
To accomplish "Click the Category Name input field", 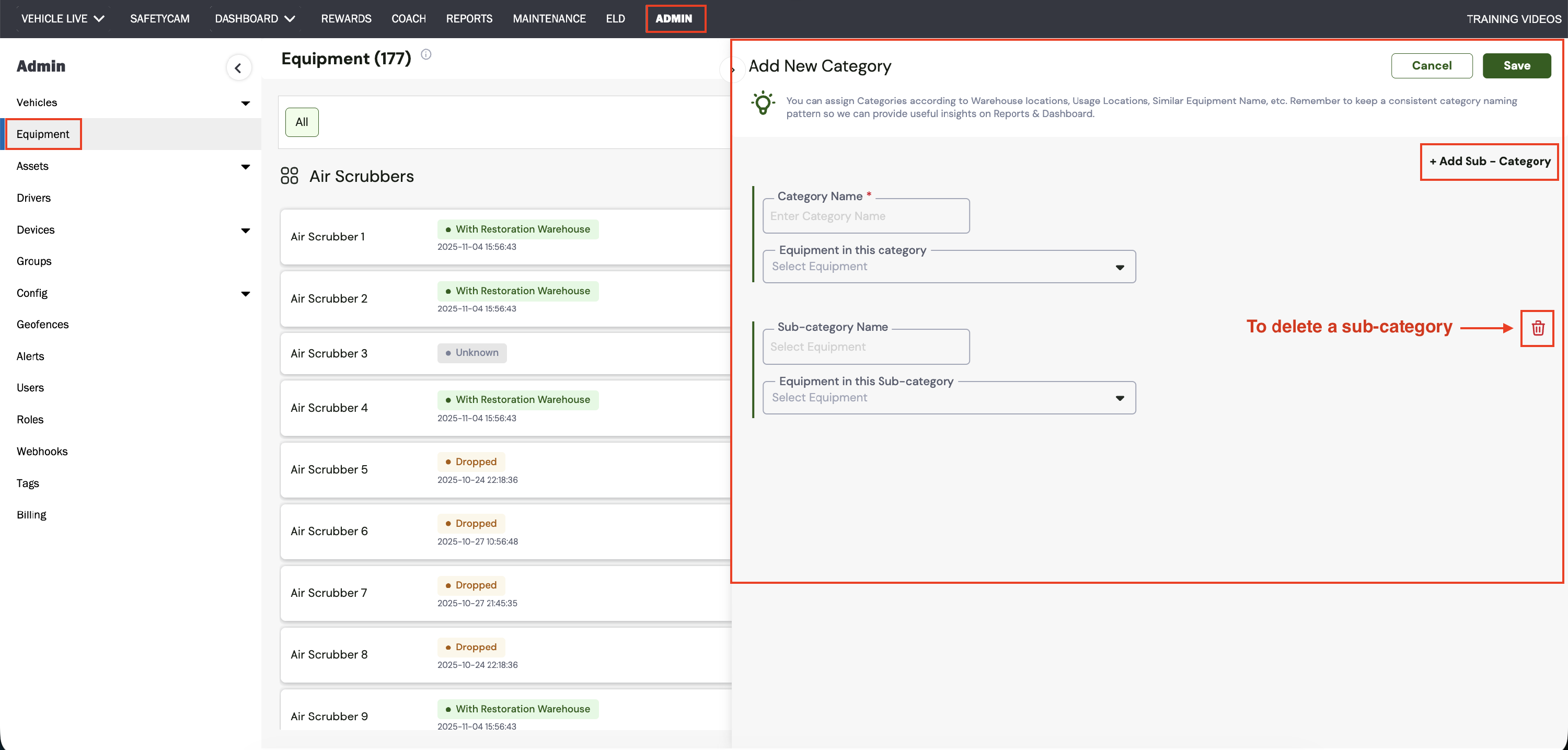I will pyautogui.click(x=866, y=216).
